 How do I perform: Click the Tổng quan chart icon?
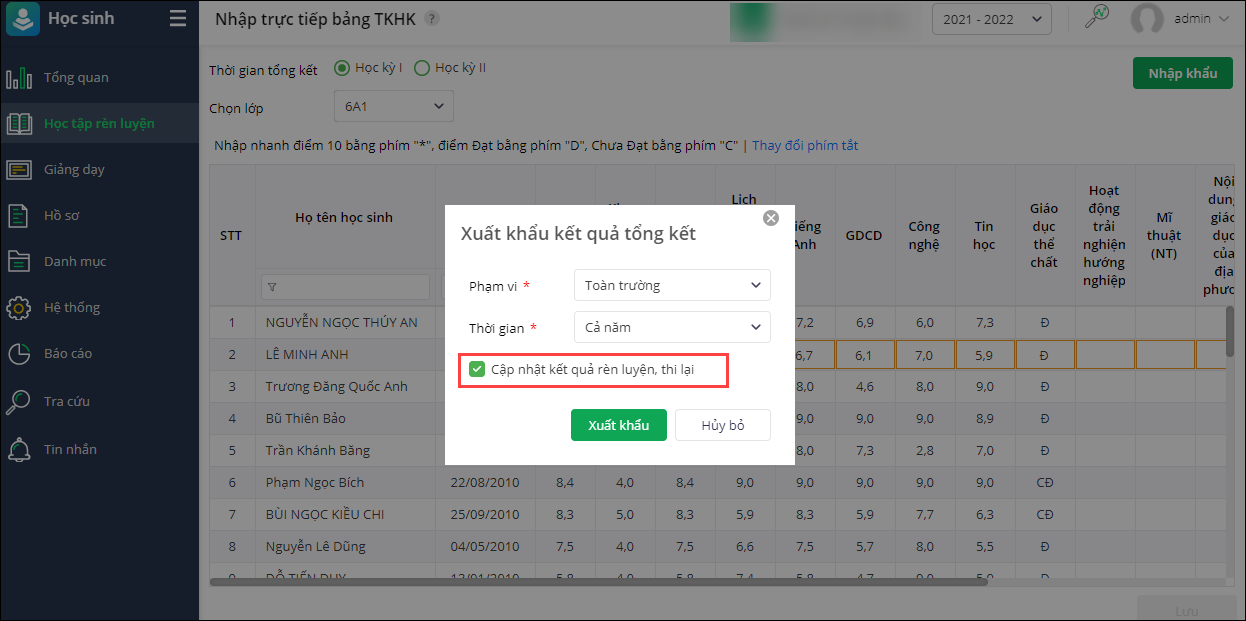[x=19, y=78]
